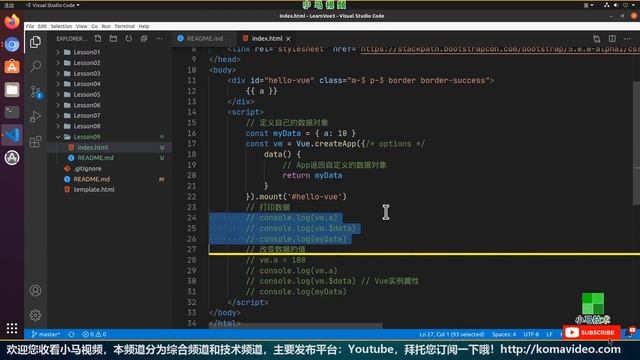Open the Run and Debug view
Viewport: 640px width, 360px height.
[x=36, y=117]
